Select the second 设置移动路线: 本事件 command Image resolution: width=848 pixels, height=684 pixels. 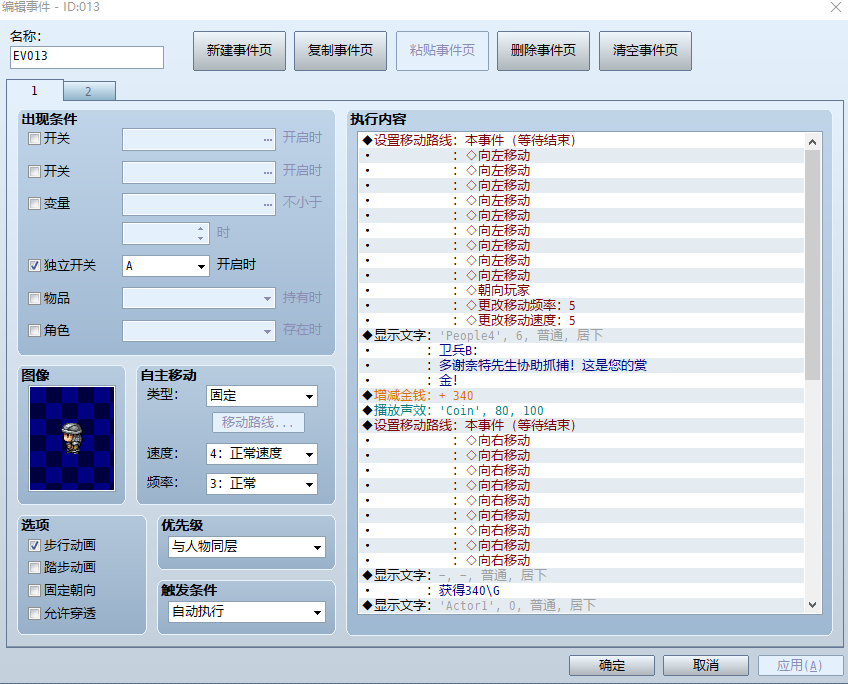581,426
